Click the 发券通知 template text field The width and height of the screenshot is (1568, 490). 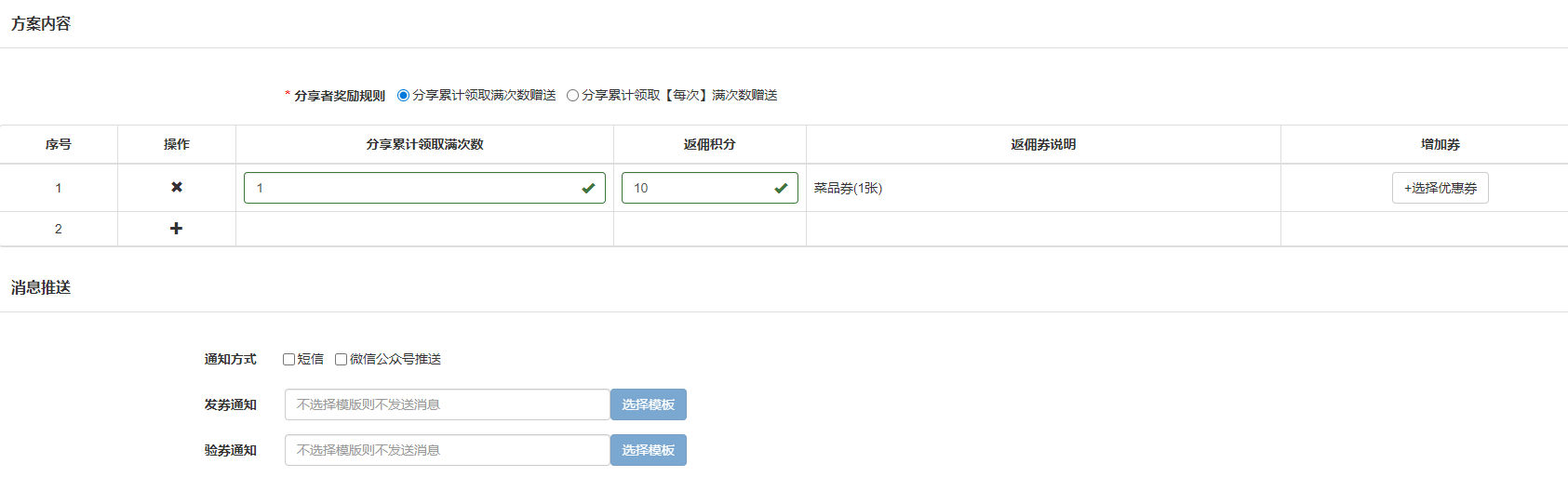click(x=447, y=404)
